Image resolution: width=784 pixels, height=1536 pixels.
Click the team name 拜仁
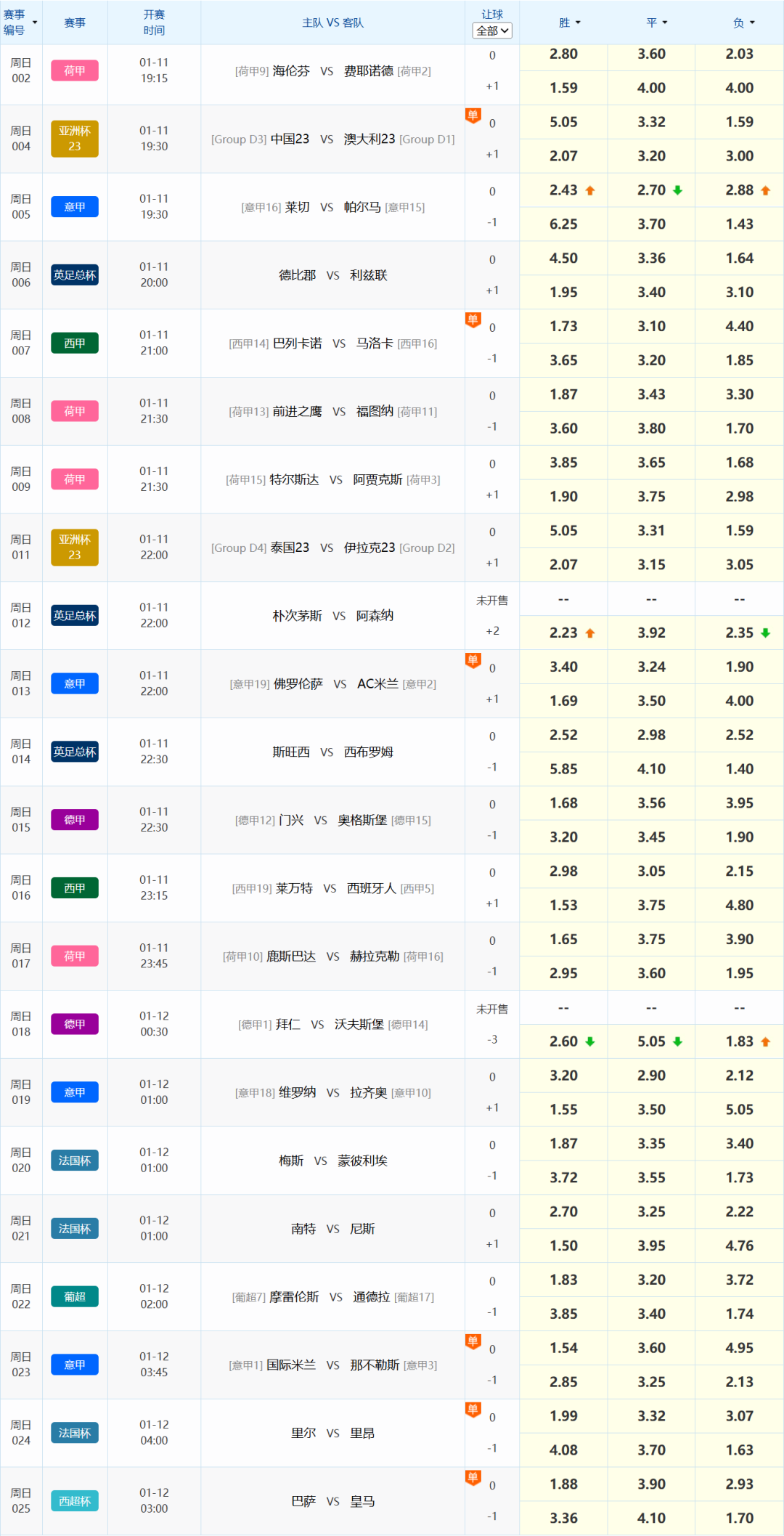pyautogui.click(x=288, y=1025)
